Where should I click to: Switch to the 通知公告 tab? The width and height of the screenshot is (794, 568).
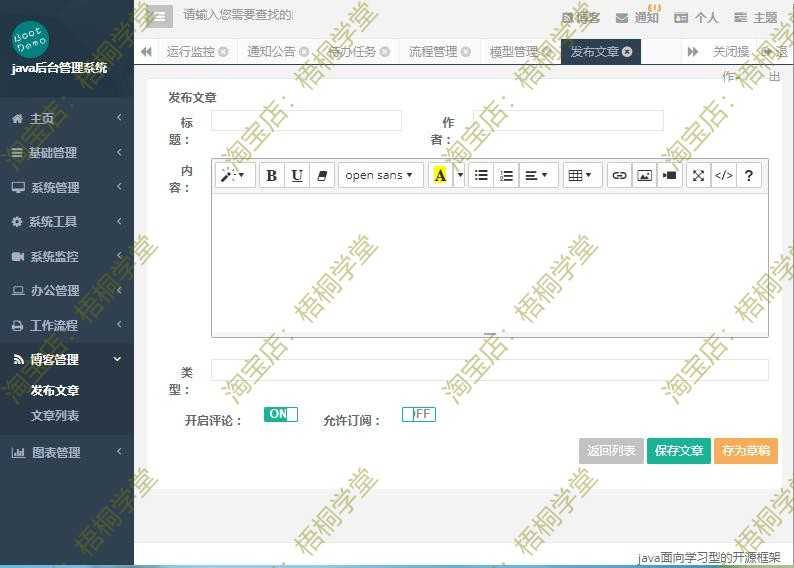pos(271,52)
